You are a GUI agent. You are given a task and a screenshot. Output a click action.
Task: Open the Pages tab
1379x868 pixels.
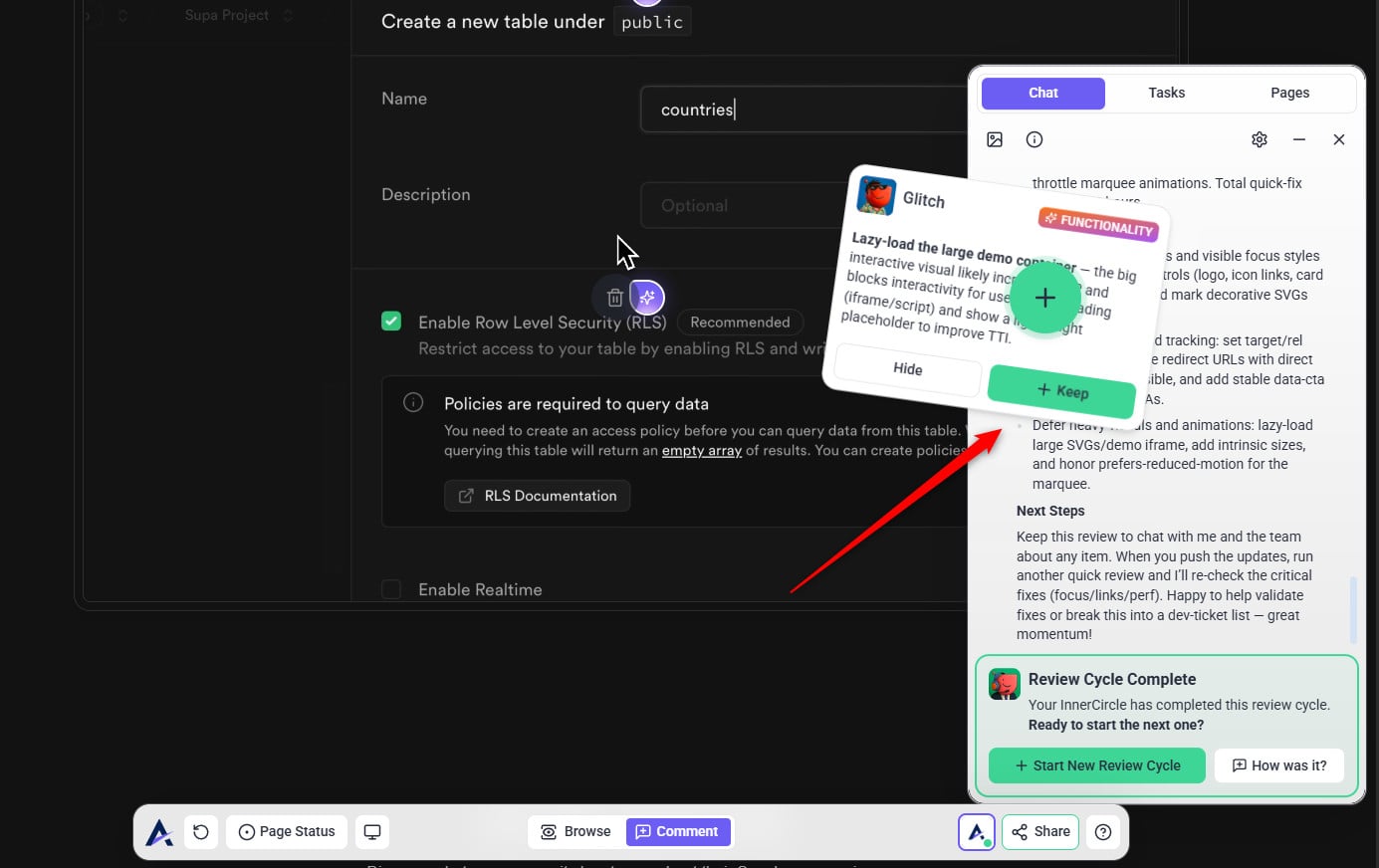pos(1289,93)
